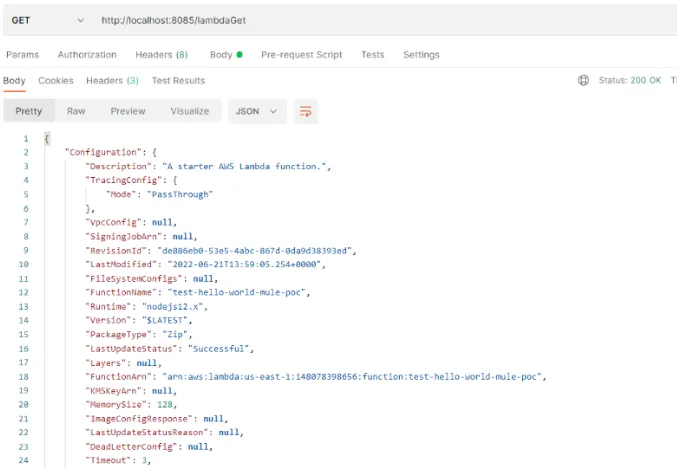Select the Test Results tab
677x469 pixels.
pyautogui.click(x=178, y=81)
